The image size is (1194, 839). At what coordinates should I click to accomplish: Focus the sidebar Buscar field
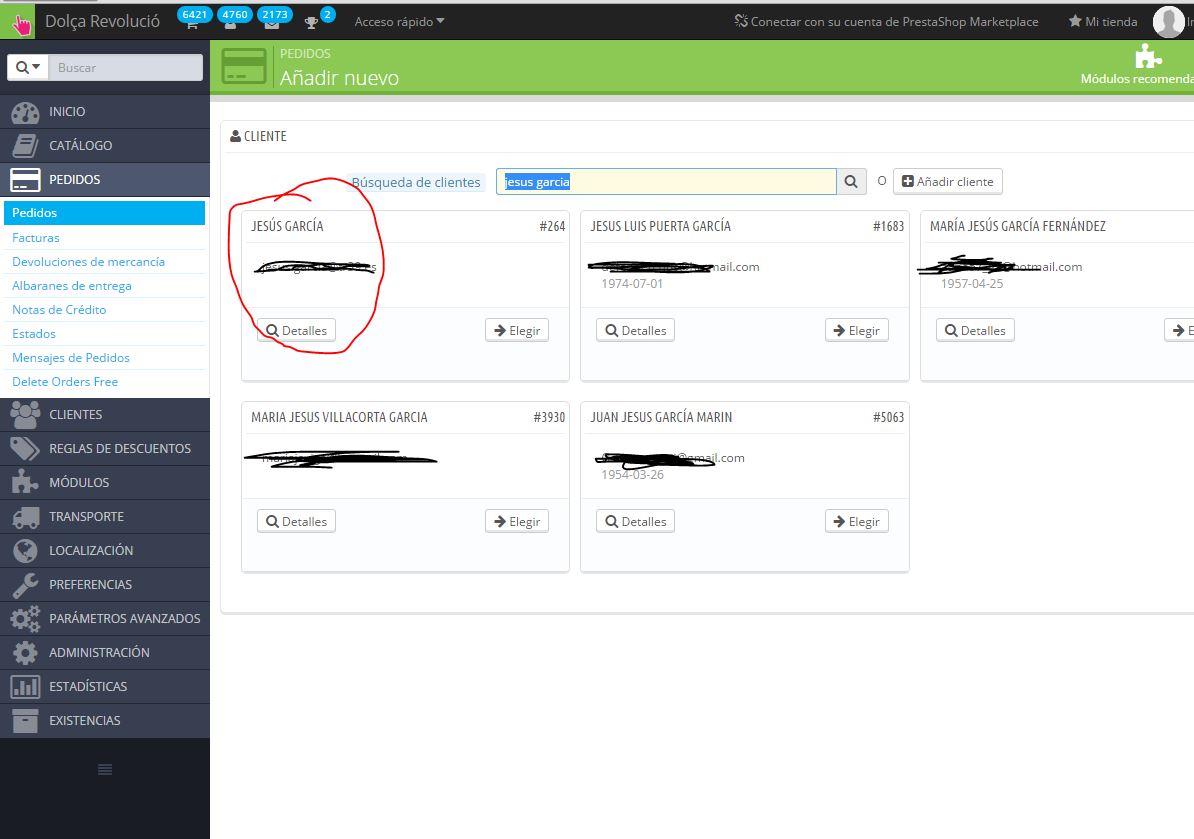(126, 67)
